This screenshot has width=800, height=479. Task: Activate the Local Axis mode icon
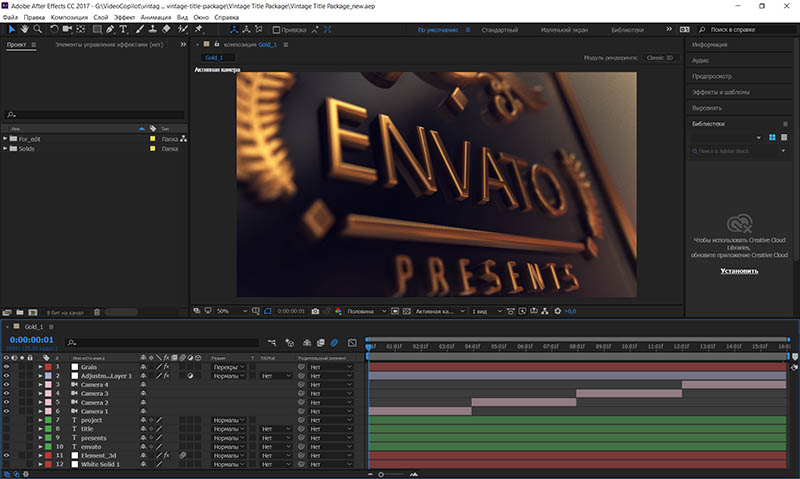tap(234, 30)
